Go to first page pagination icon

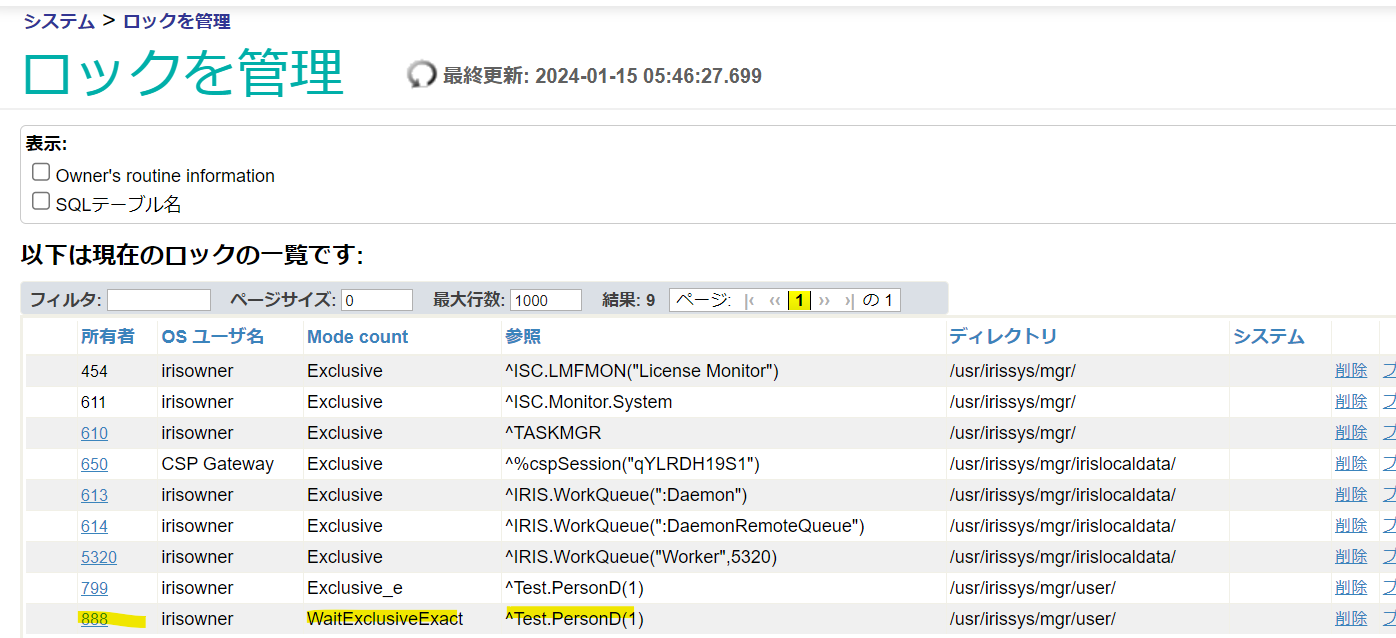click(751, 300)
